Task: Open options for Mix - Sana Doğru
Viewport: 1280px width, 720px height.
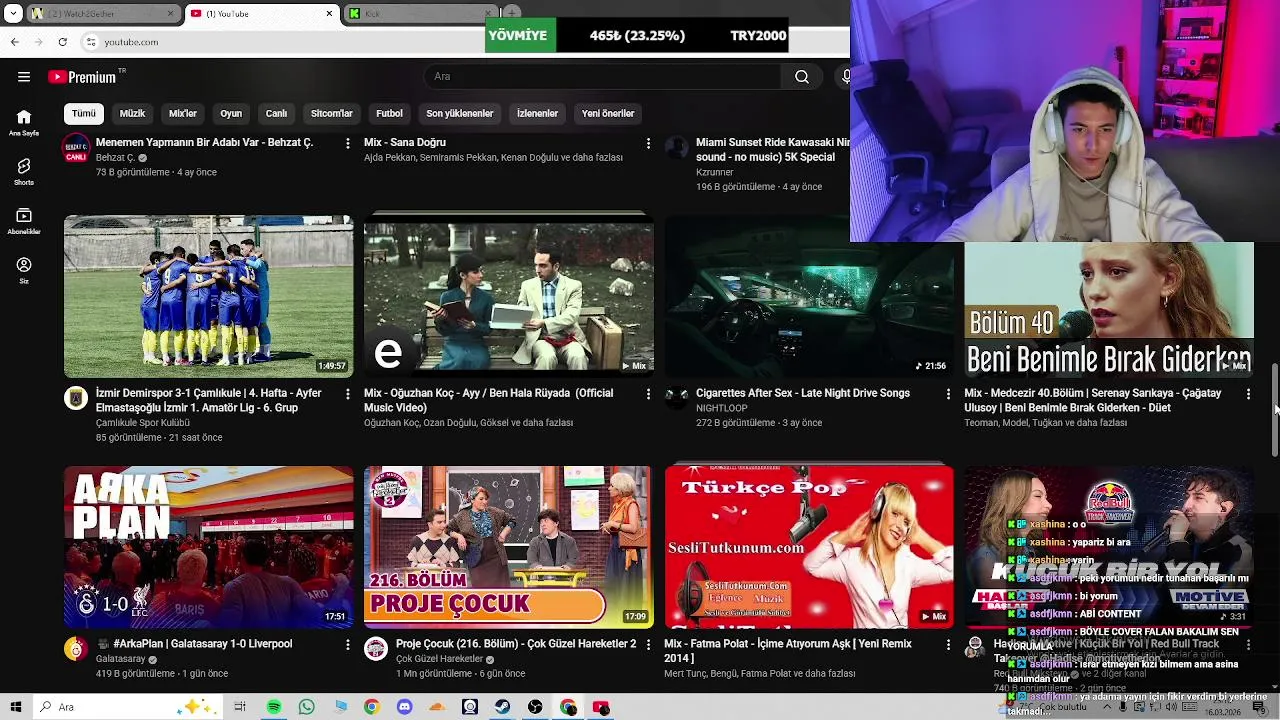Action: click(x=648, y=144)
